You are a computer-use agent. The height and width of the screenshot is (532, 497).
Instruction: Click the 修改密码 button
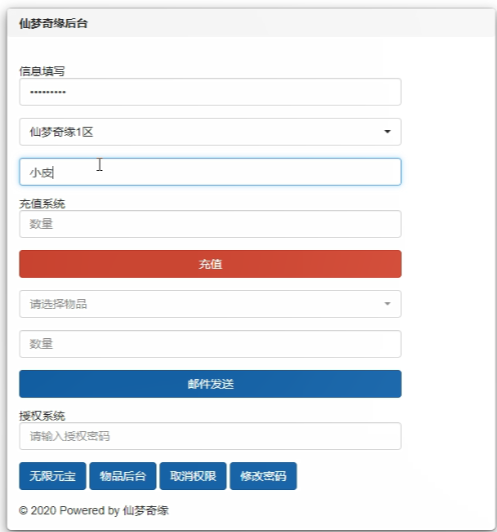point(263,476)
